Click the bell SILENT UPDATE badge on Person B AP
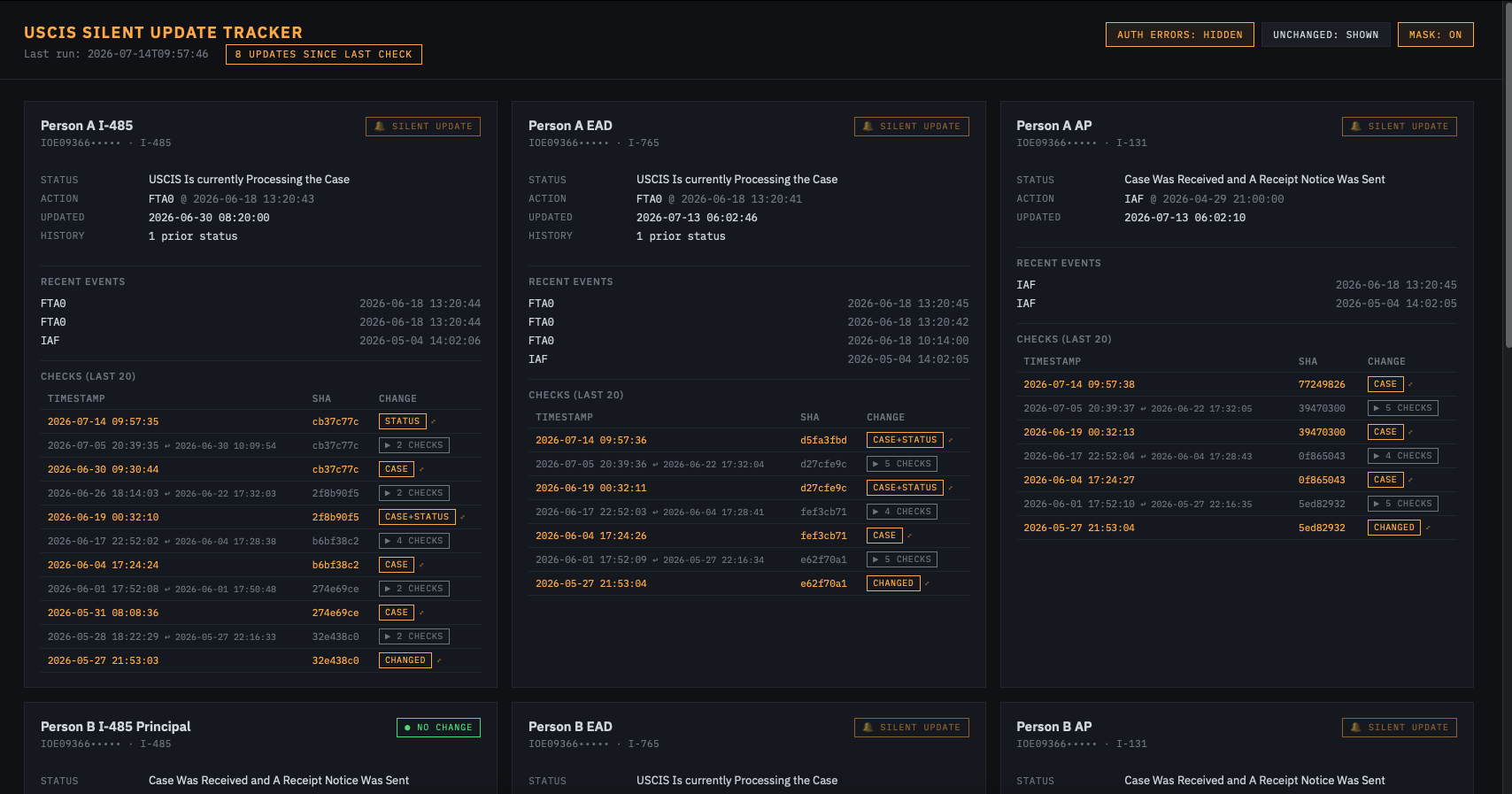Image resolution: width=1512 pixels, height=794 pixels. click(1400, 728)
